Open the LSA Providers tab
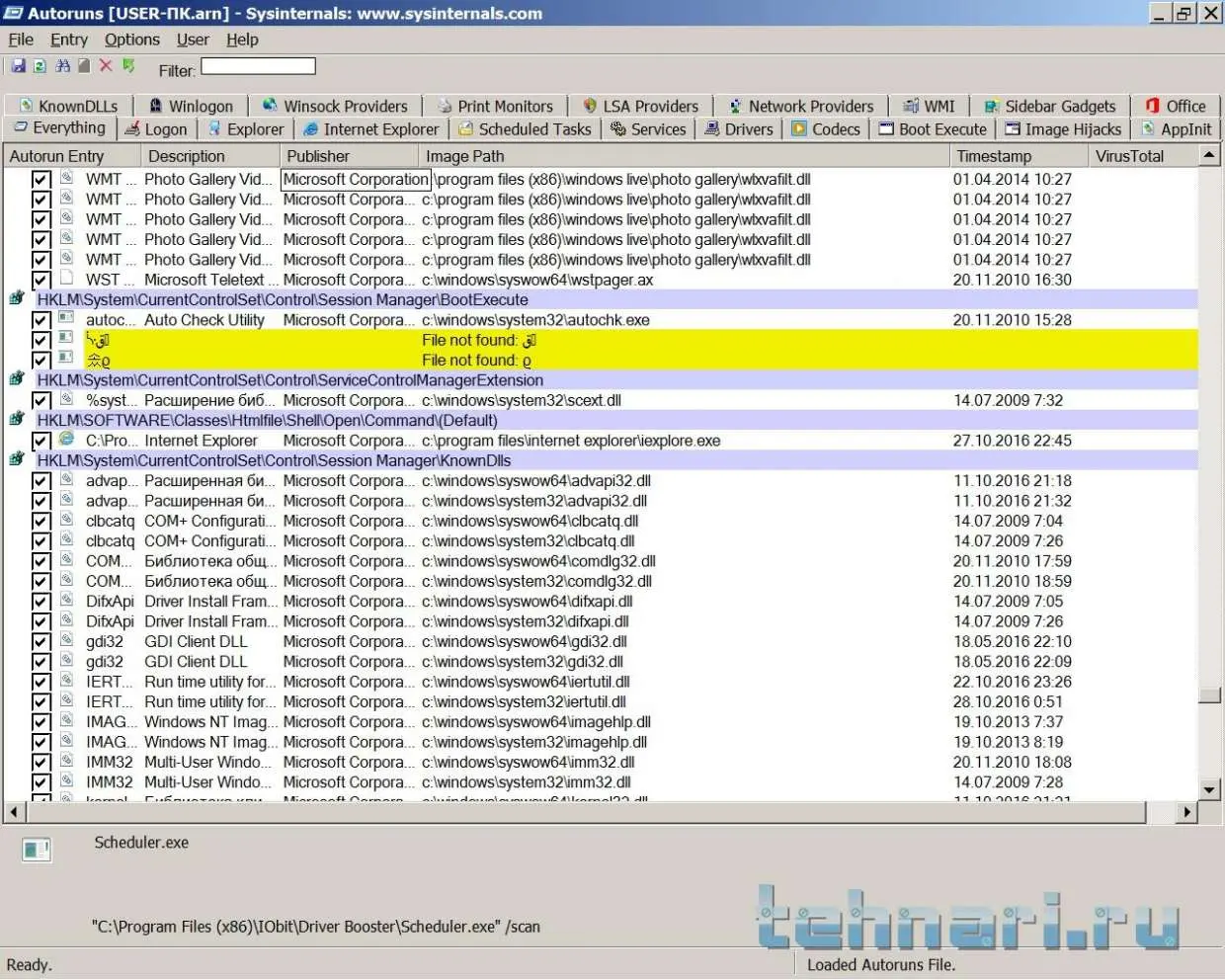Viewport: 1225px width, 980px height. [640, 106]
